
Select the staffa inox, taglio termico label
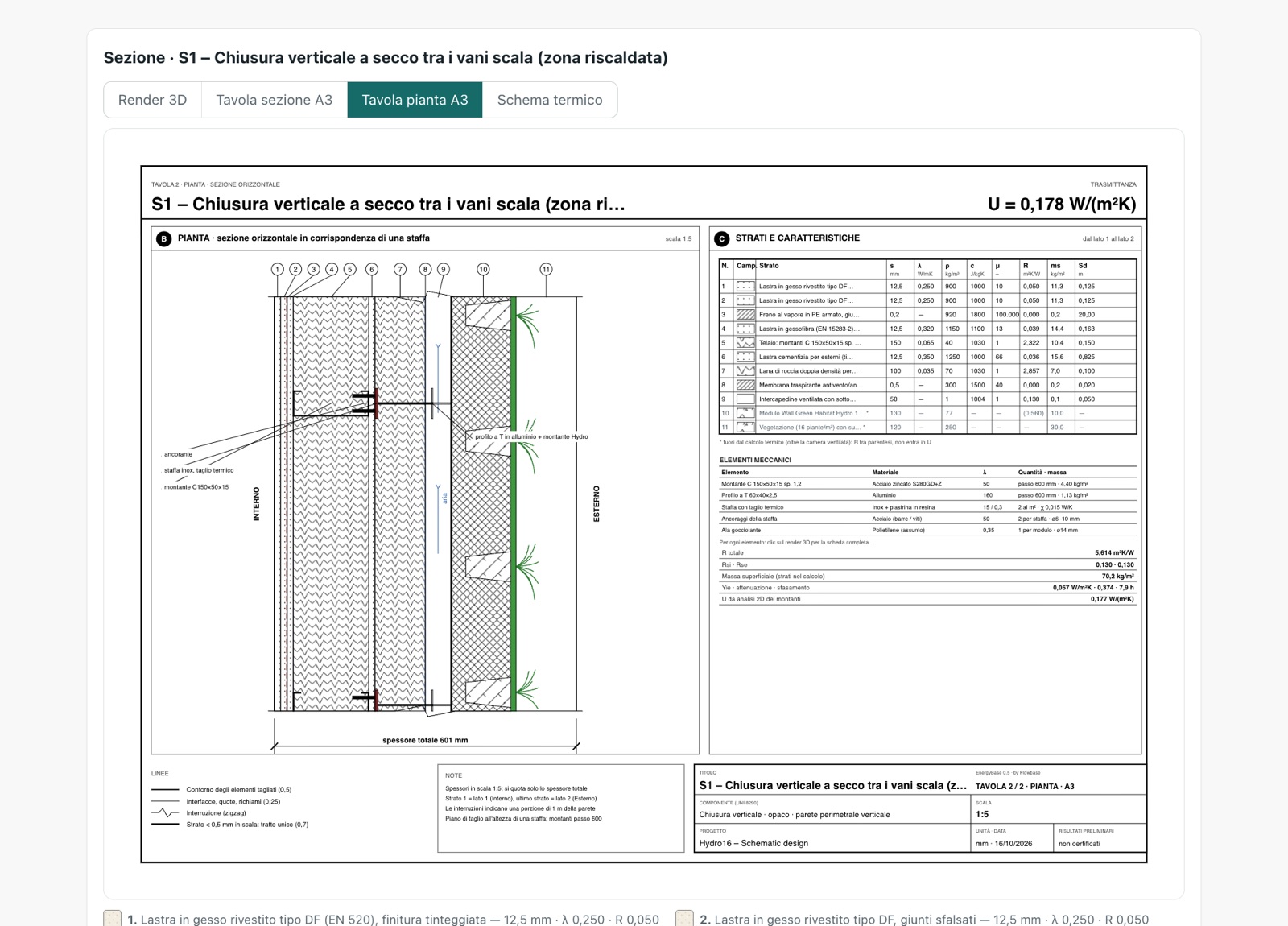coord(199,470)
